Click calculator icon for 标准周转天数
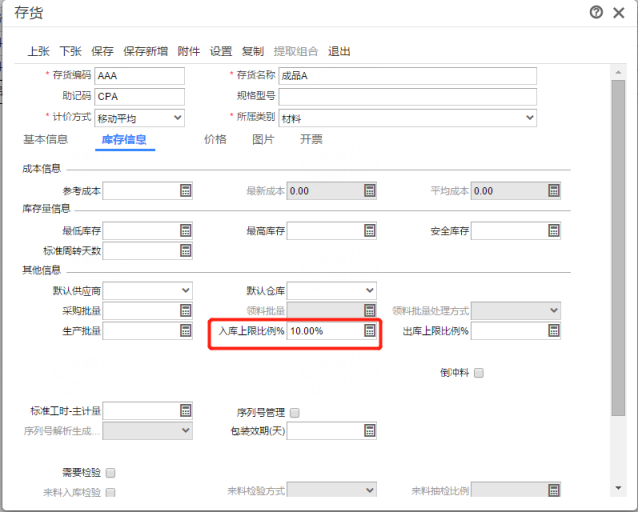 [x=185, y=251]
